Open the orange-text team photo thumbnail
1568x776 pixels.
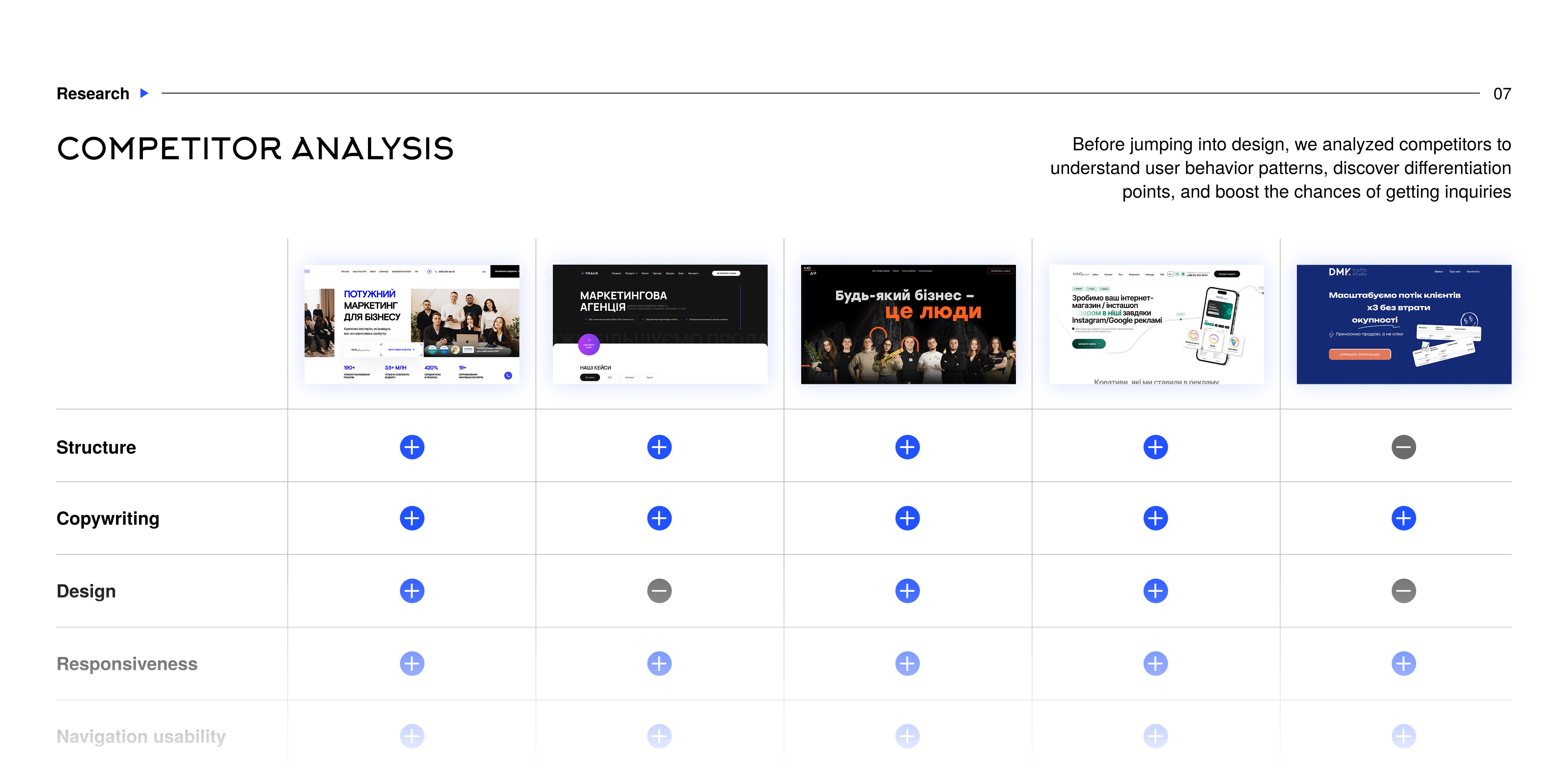click(x=908, y=324)
